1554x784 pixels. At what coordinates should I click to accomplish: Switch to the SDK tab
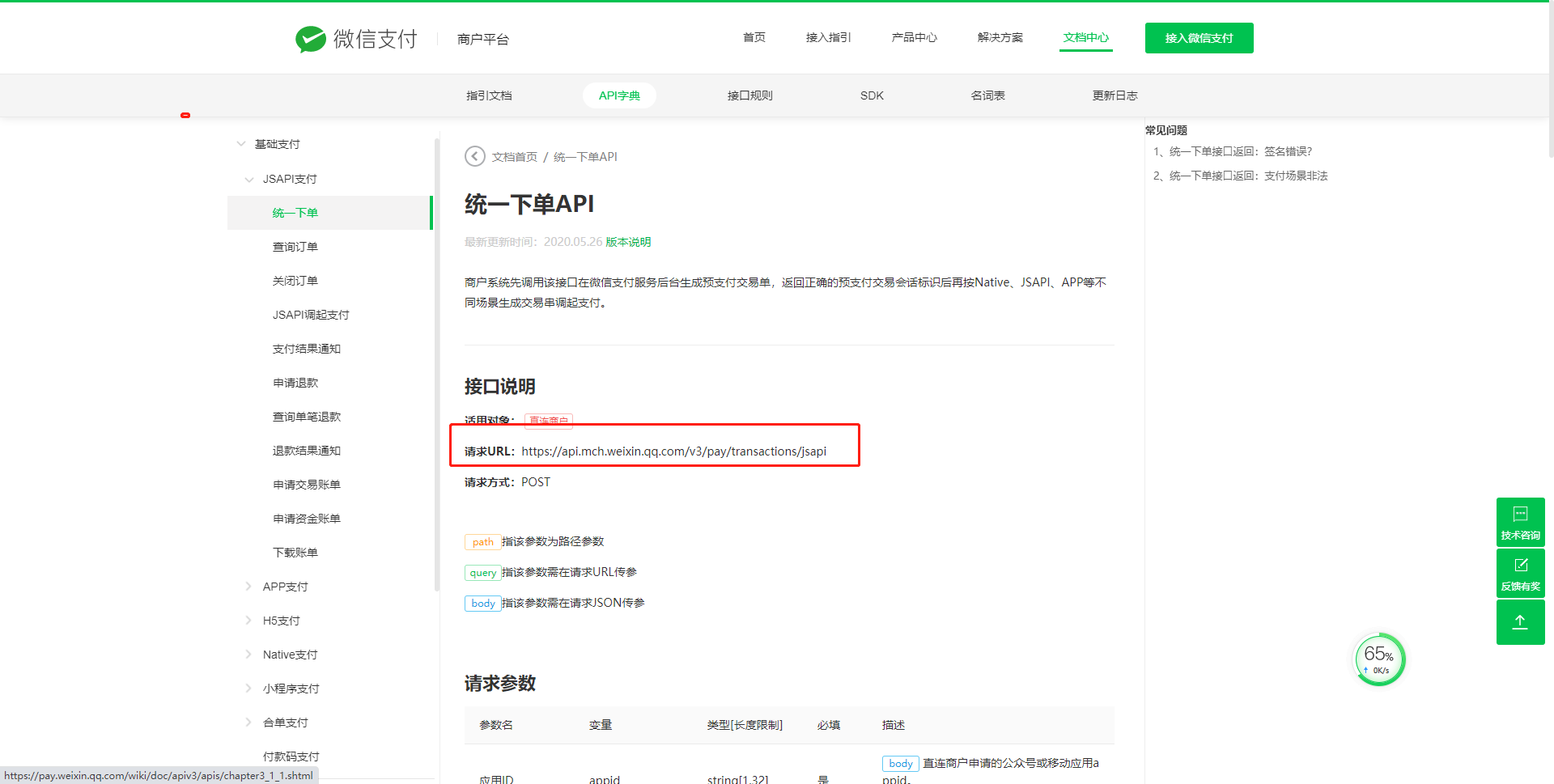pyautogui.click(x=872, y=95)
